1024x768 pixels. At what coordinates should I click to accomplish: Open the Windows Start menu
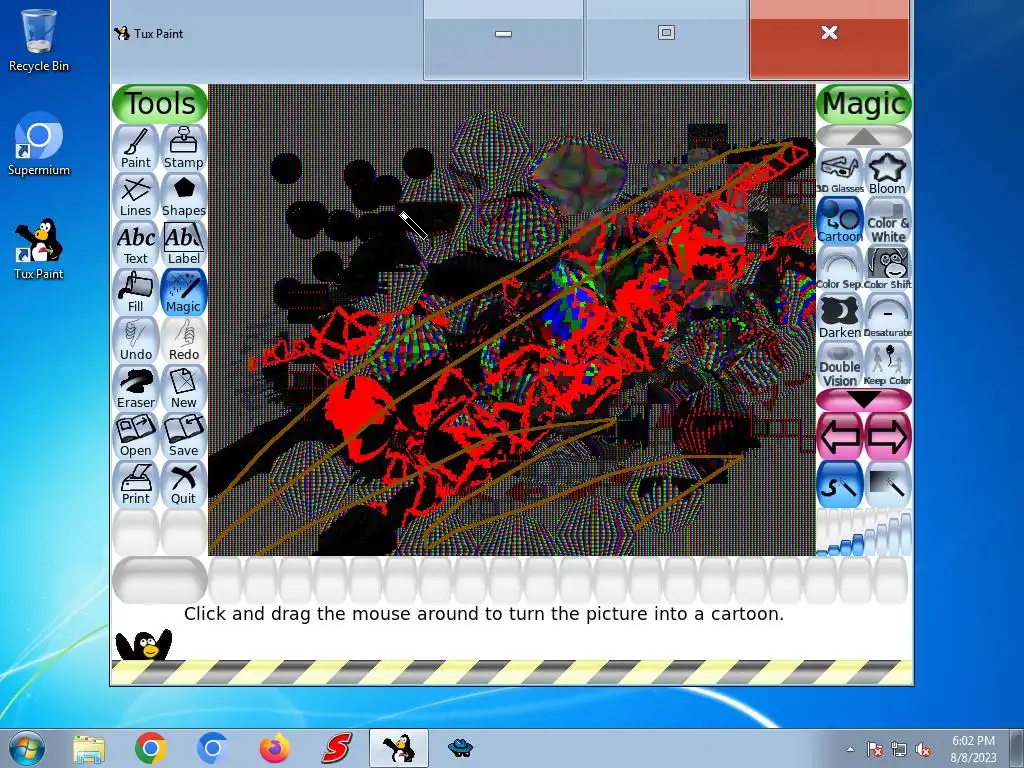pyautogui.click(x=26, y=748)
